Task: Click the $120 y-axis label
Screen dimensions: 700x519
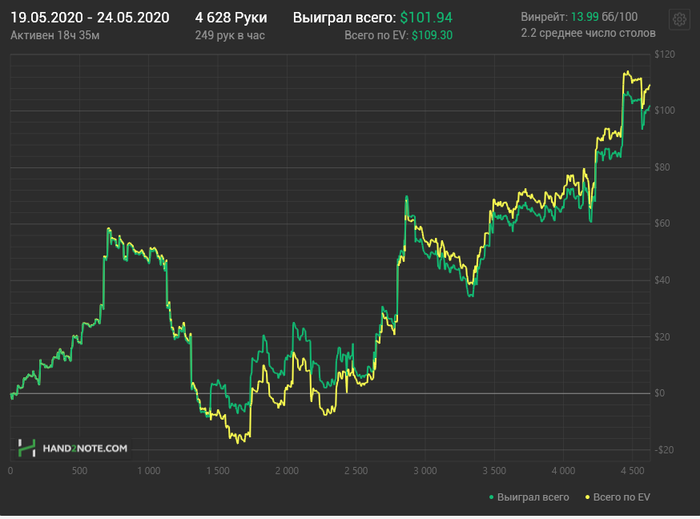Action: pyautogui.click(x=664, y=54)
